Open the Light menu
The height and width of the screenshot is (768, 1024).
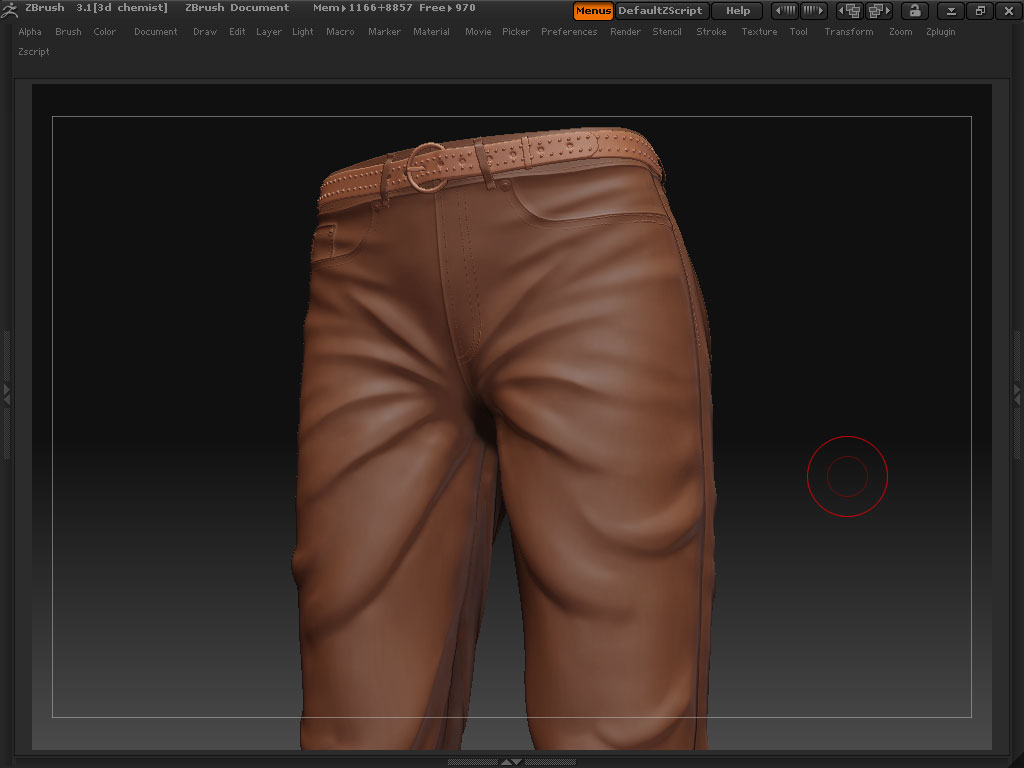(302, 32)
